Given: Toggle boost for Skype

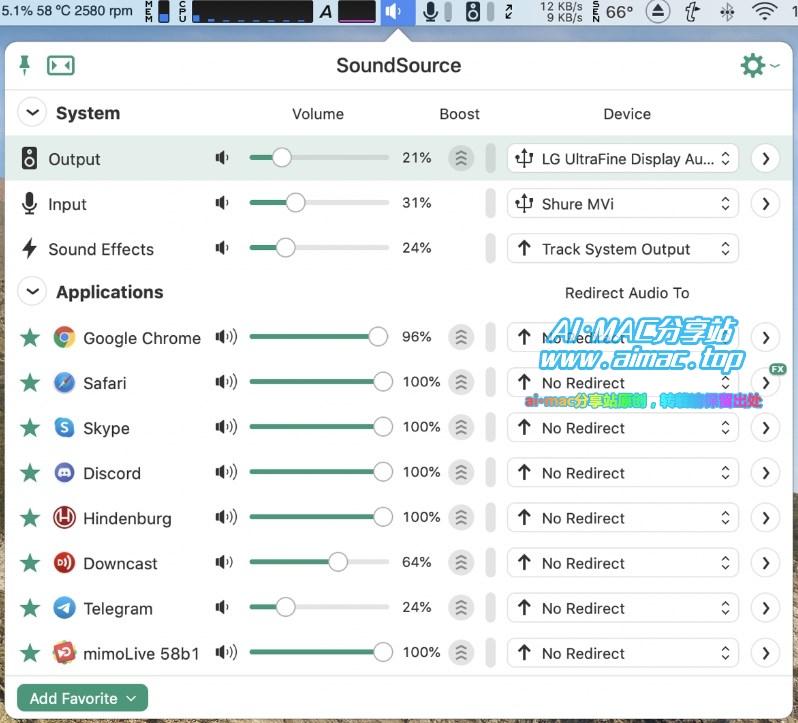Looking at the screenshot, I should [x=461, y=427].
